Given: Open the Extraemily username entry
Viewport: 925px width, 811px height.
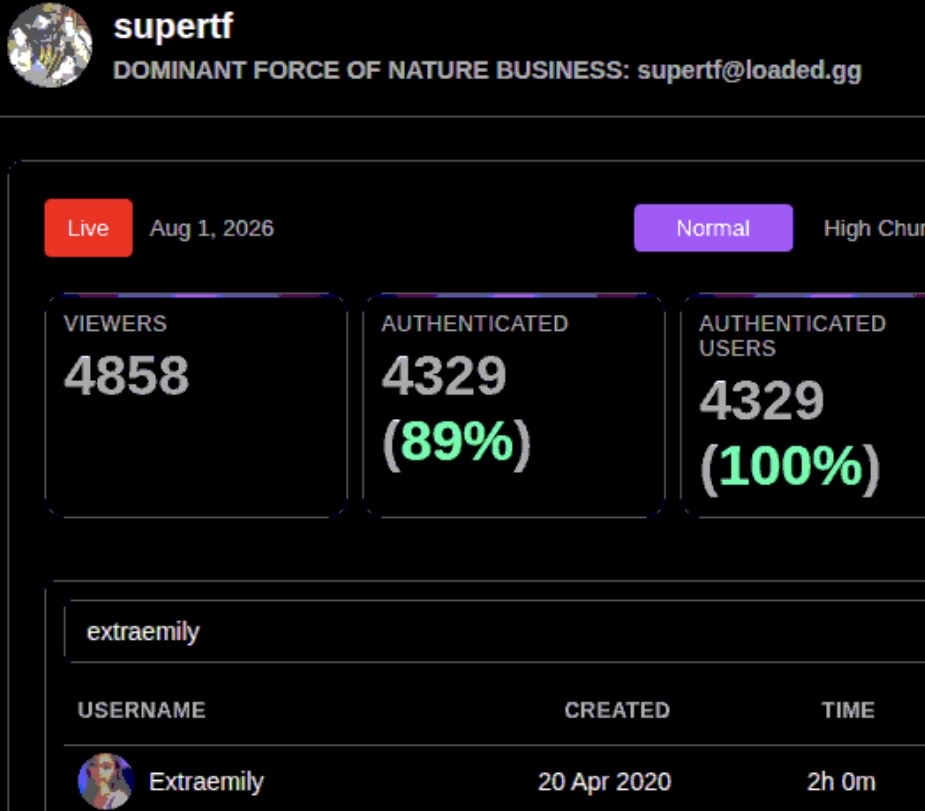Looking at the screenshot, I should click(206, 782).
